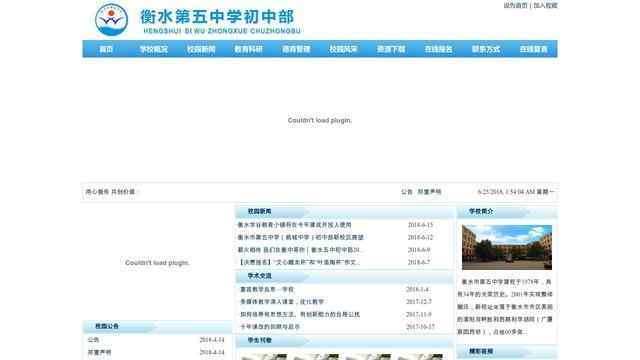The height and width of the screenshot is (360, 640).
Task: Open the academic article dated 2017-11-9
Action: coord(300,314)
